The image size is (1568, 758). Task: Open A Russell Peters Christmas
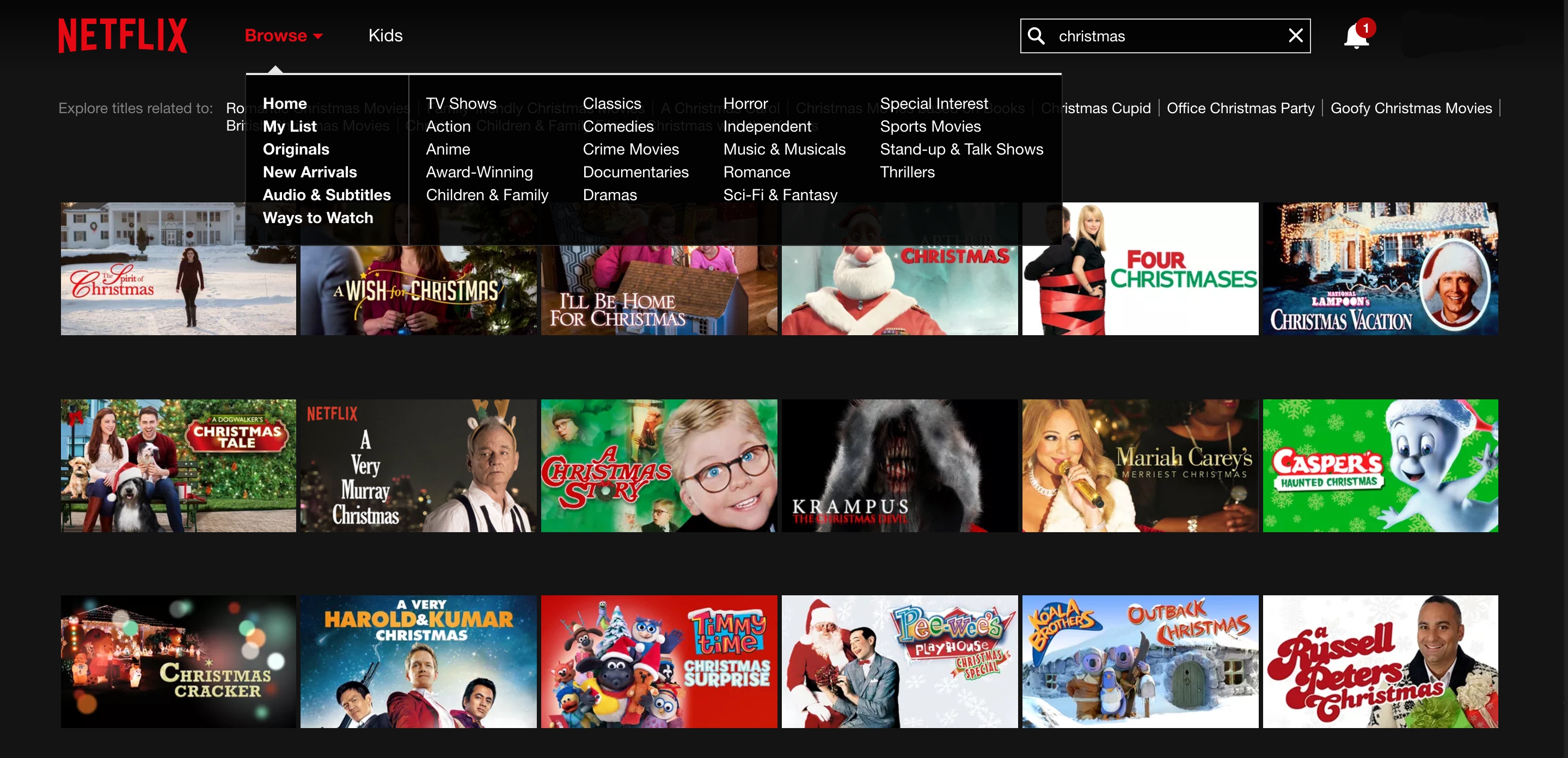[1381, 661]
